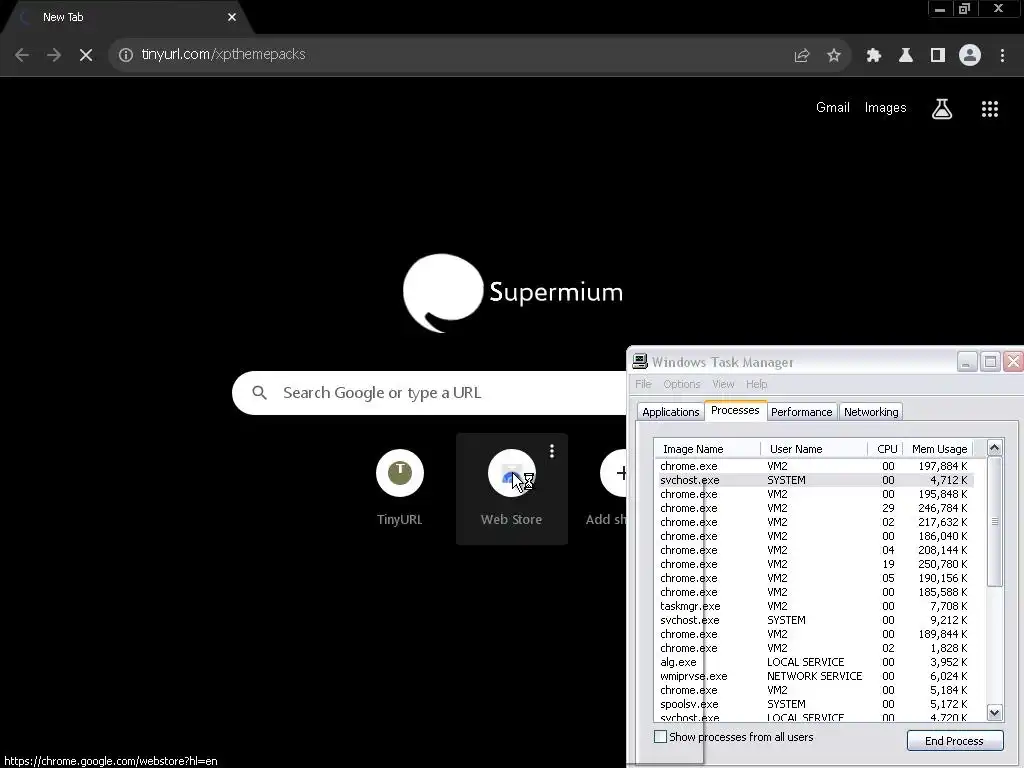Viewport: 1024px width, 768px height.
Task: Select svchost.exe using 4,712 K
Action: (x=814, y=480)
